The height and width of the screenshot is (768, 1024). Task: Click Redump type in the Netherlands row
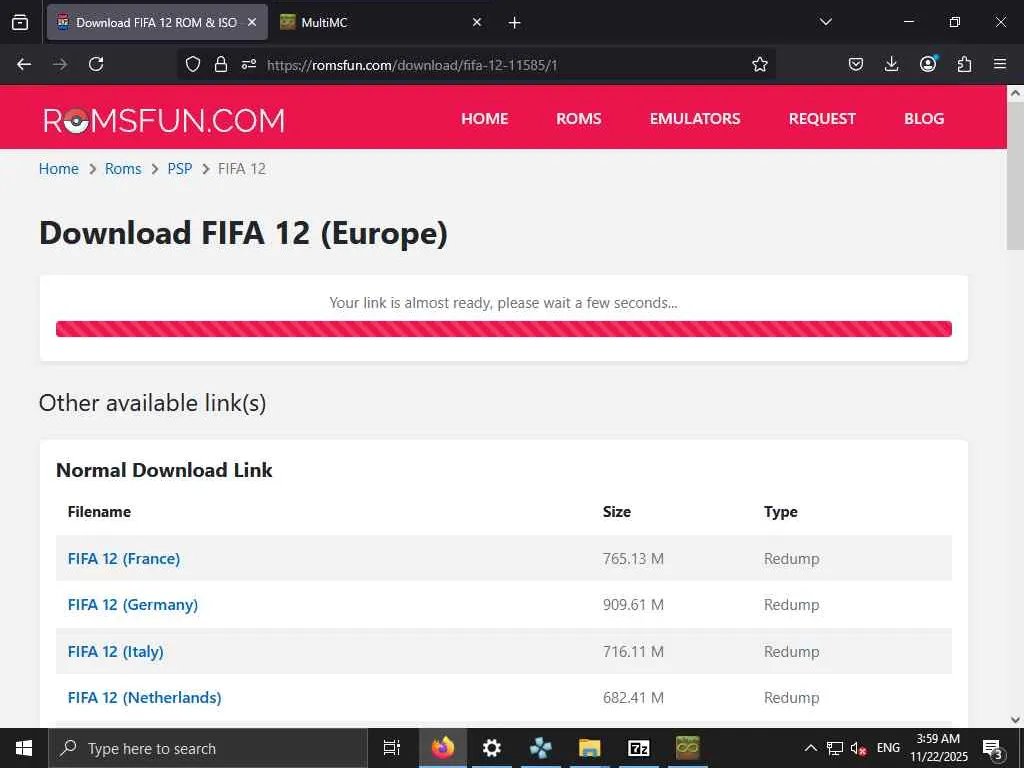click(792, 697)
